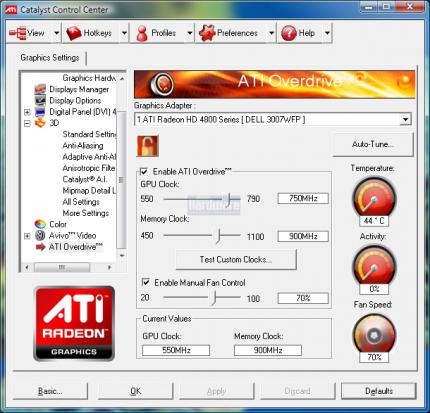Click the Auto-Tune button
The image size is (430, 413).
pos(373,144)
